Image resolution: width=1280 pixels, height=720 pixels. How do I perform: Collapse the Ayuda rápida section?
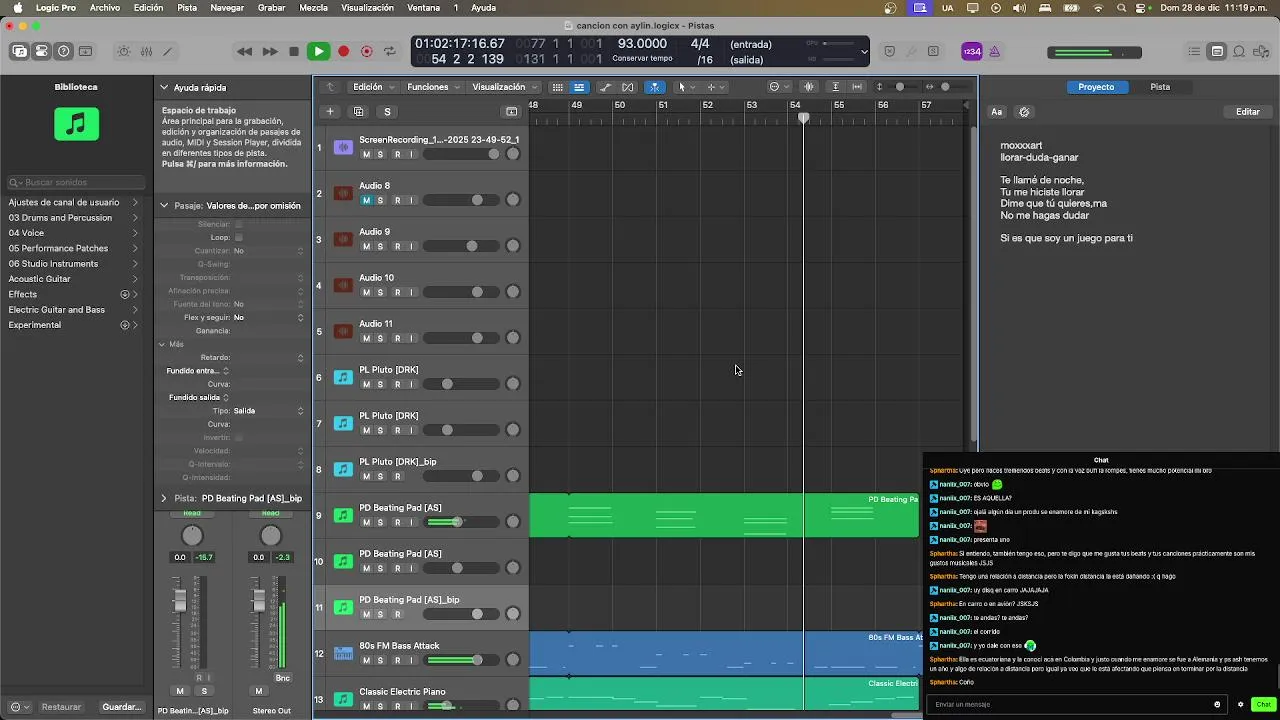[164, 87]
